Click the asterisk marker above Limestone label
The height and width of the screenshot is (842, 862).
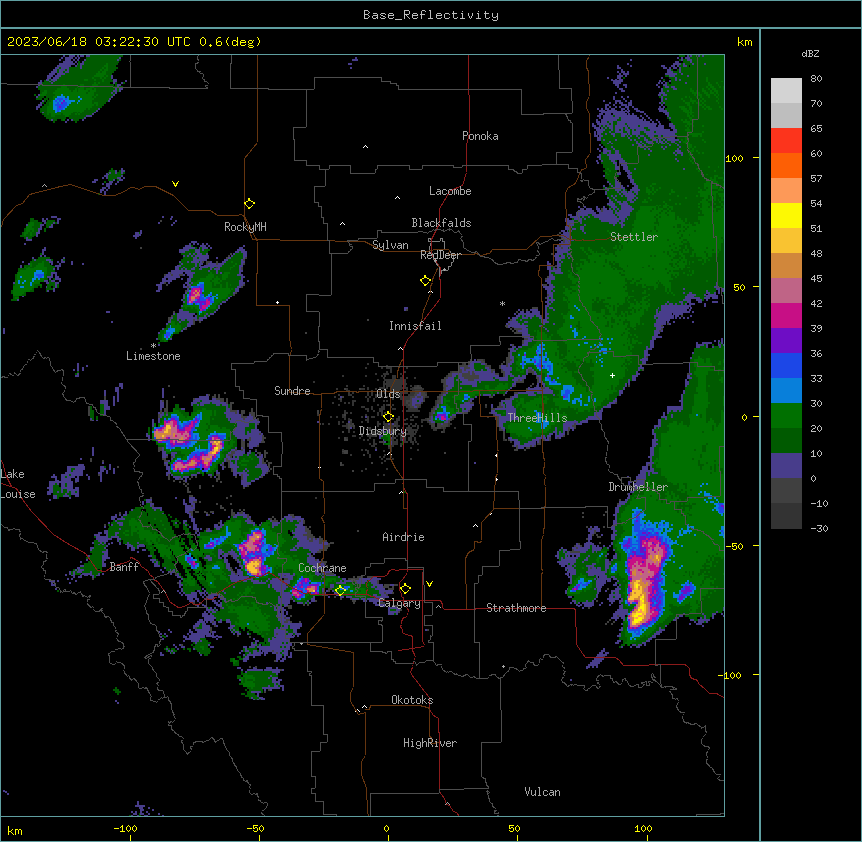pos(153,346)
